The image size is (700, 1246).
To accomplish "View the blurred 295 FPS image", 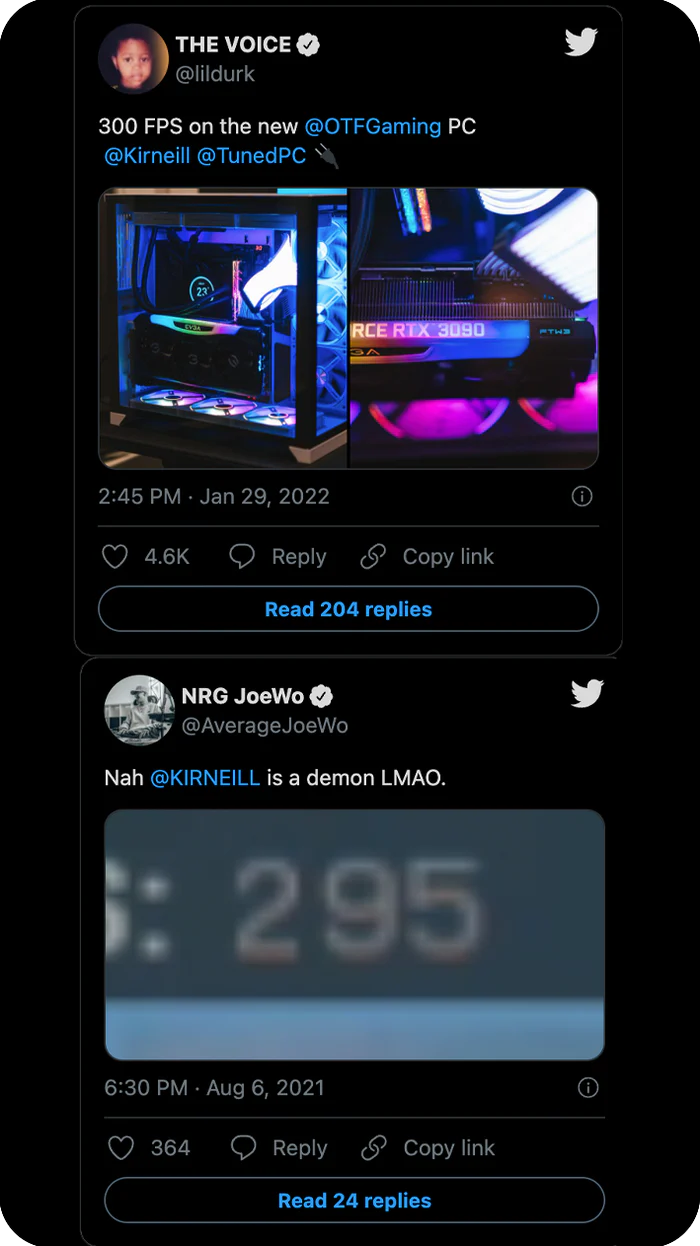I will (355, 935).
